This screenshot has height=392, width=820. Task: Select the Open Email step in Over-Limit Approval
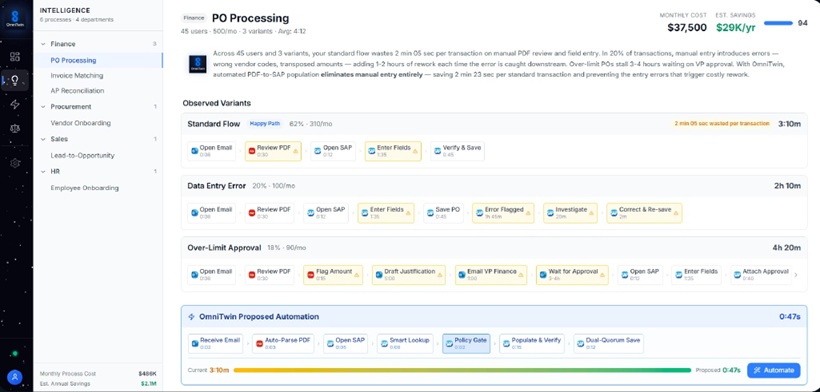tap(211, 275)
